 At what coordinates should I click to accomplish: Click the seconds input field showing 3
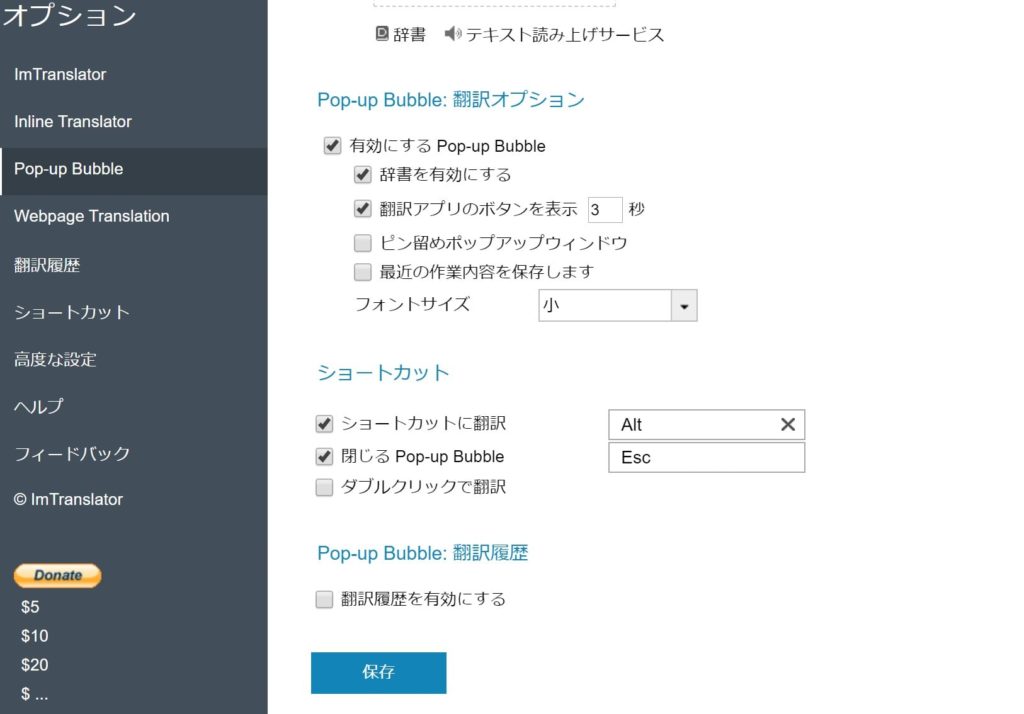pos(604,210)
